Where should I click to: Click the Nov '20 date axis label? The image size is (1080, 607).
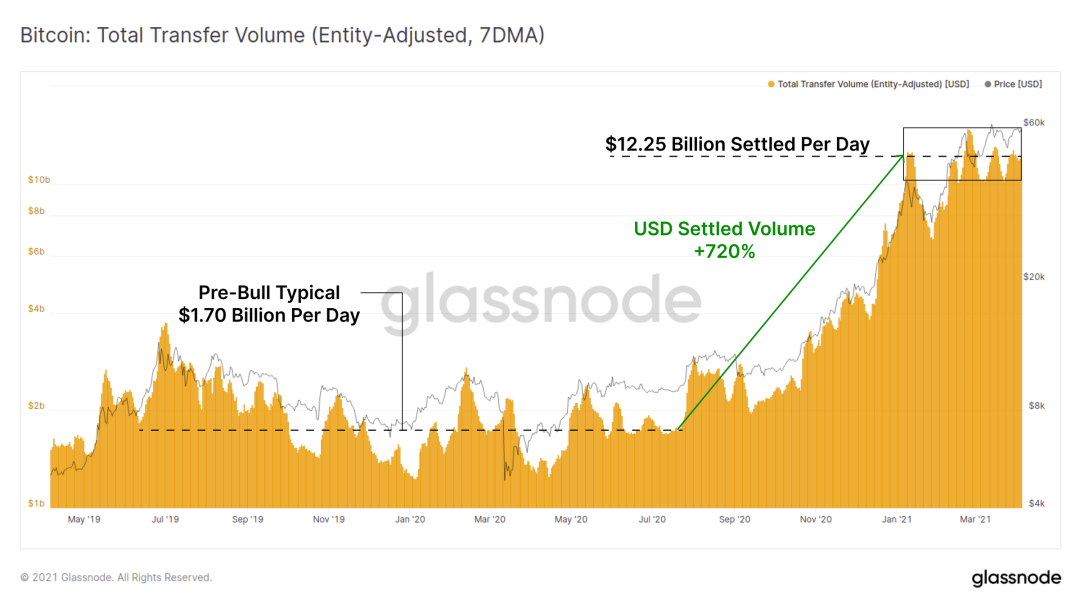(816, 520)
